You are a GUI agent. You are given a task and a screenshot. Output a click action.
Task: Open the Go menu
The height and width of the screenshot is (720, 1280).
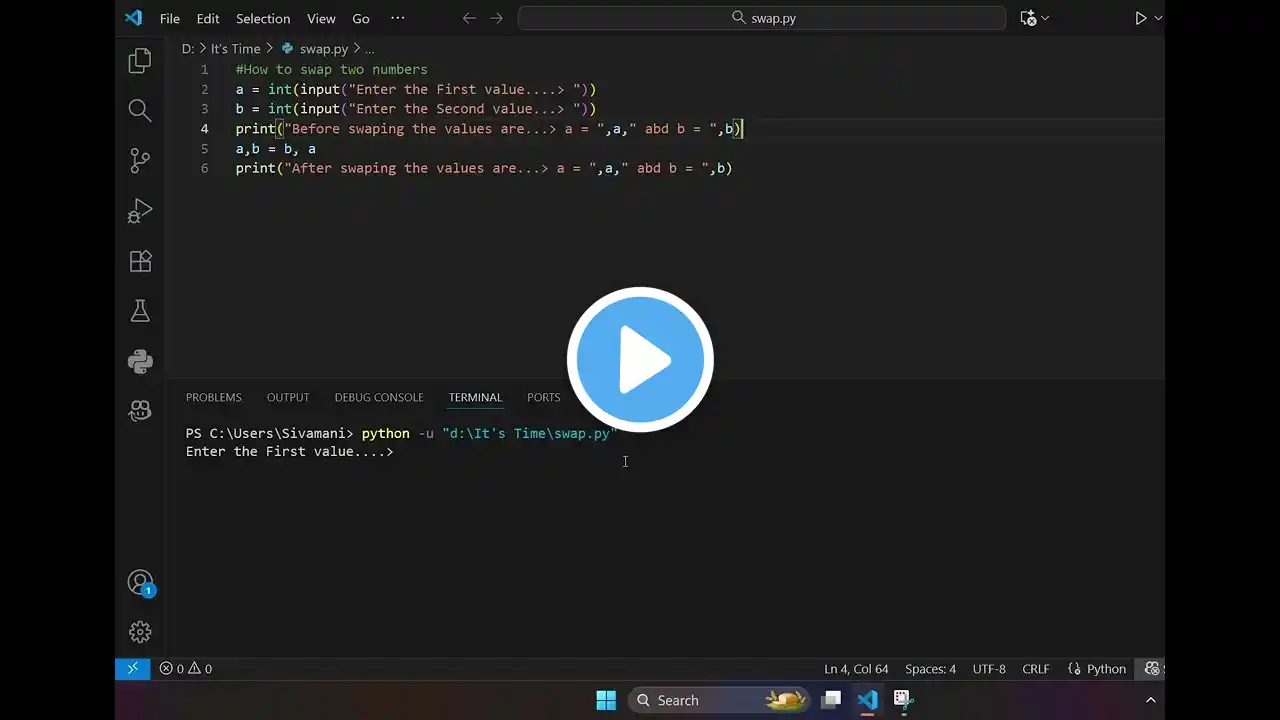361,18
